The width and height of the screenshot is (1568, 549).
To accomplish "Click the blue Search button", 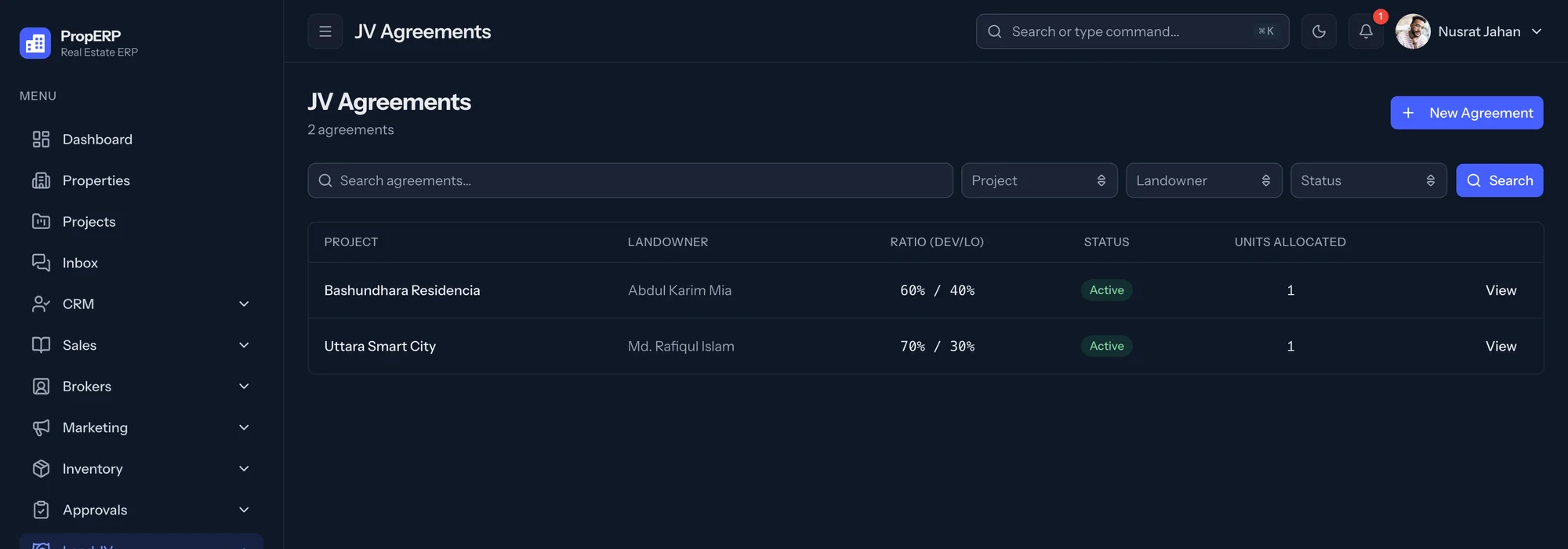I will 1500,180.
